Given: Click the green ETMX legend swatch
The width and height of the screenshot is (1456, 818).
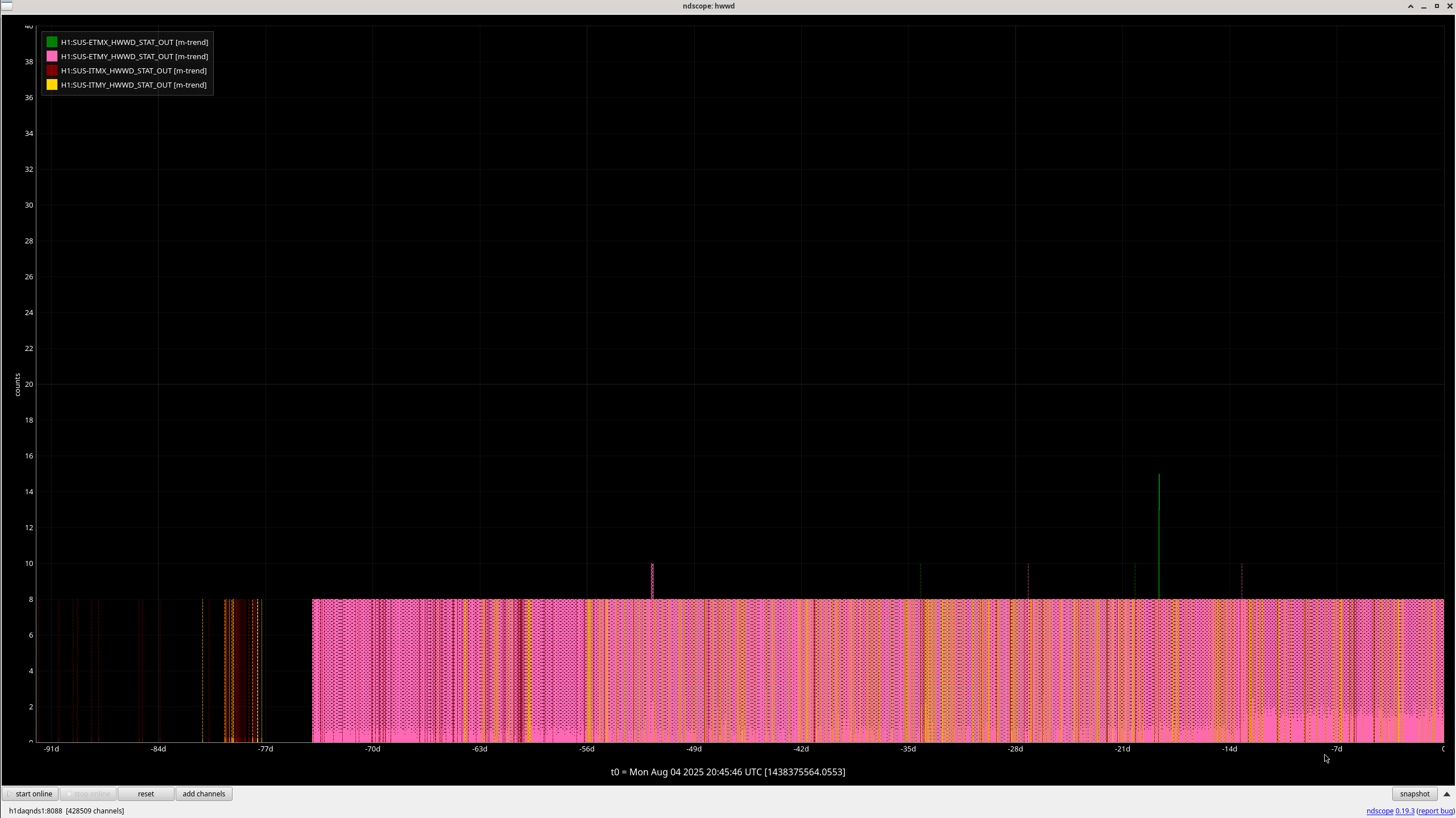Looking at the screenshot, I should [52, 42].
